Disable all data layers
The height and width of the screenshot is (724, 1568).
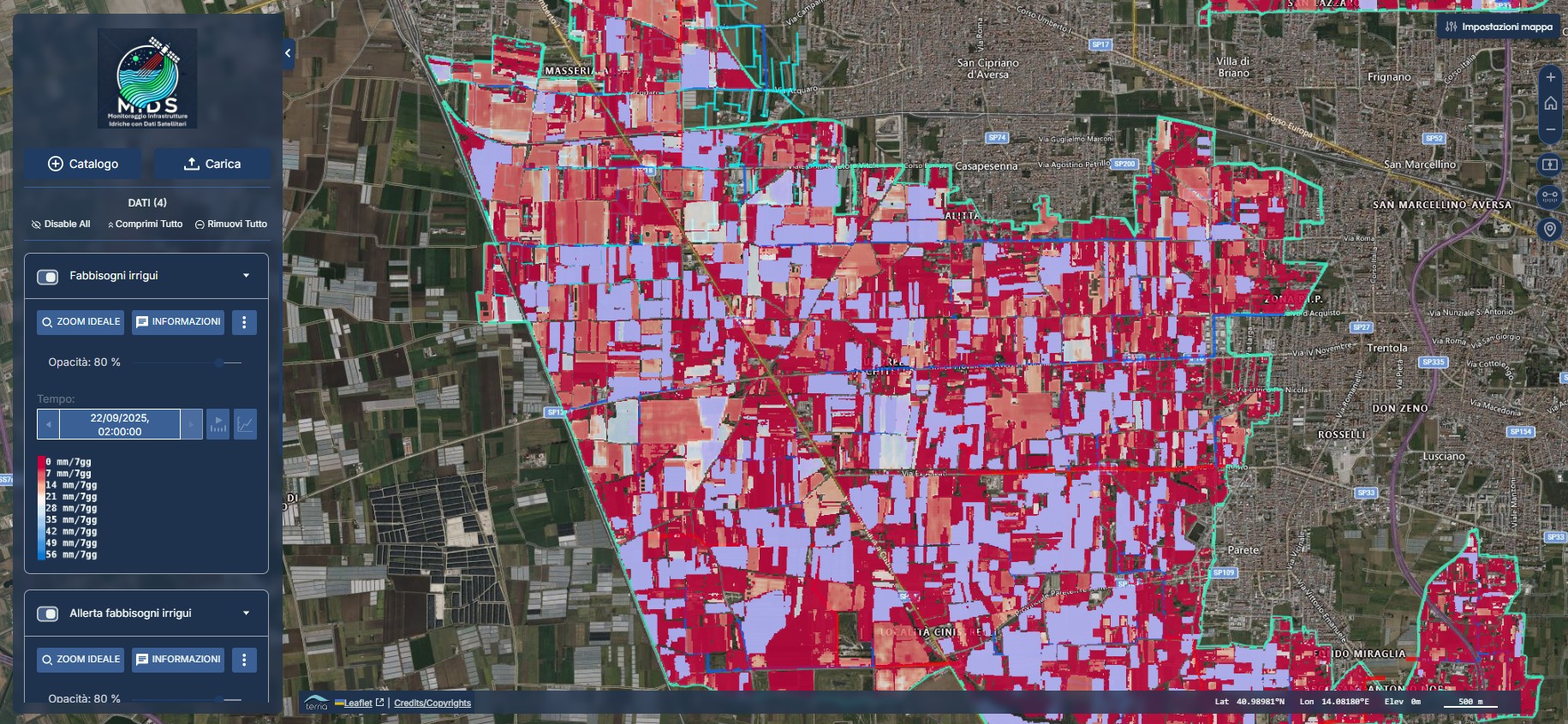click(x=60, y=224)
